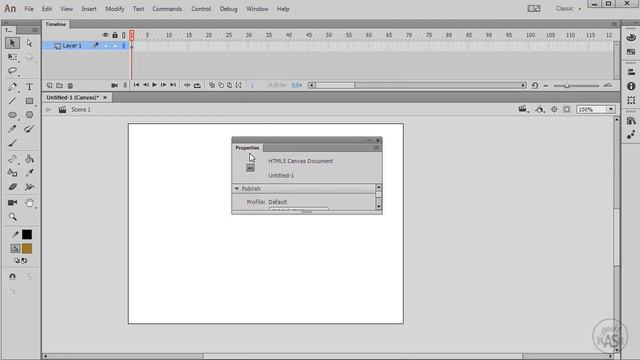Image resolution: width=640 pixels, height=360 pixels.
Task: Select the Subselection tool
Action: tap(29, 43)
